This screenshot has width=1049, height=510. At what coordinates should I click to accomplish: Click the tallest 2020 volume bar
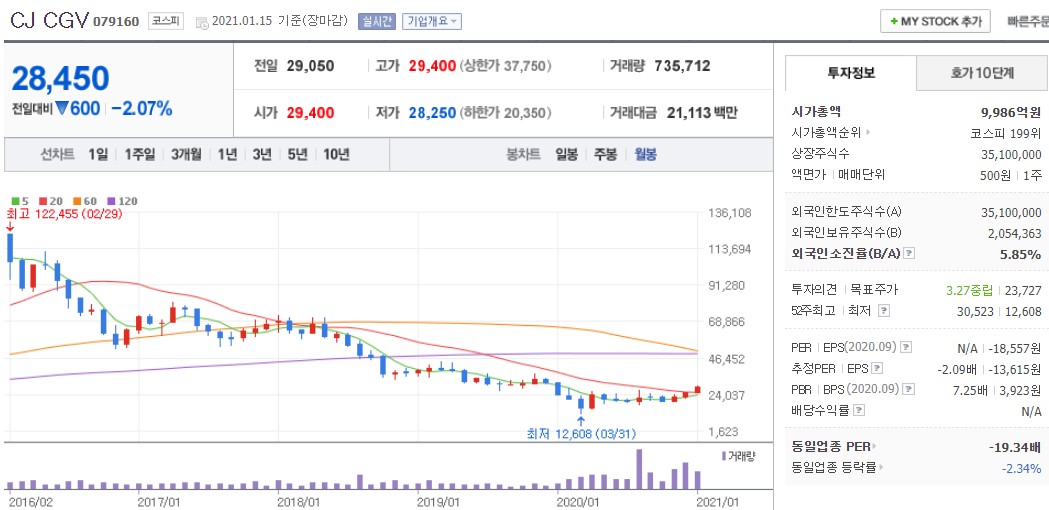tap(639, 469)
